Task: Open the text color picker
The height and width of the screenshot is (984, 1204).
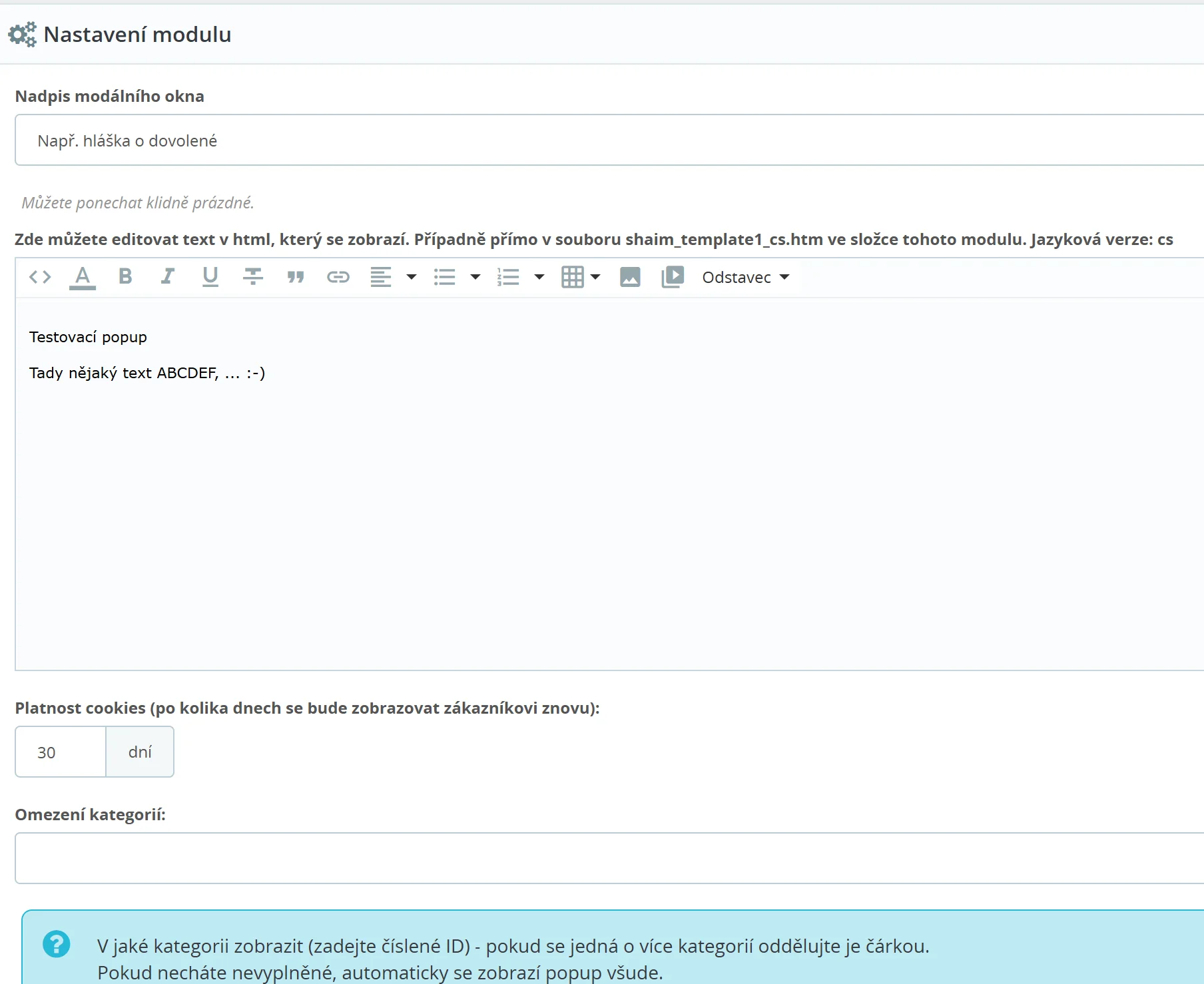Action: click(x=83, y=277)
